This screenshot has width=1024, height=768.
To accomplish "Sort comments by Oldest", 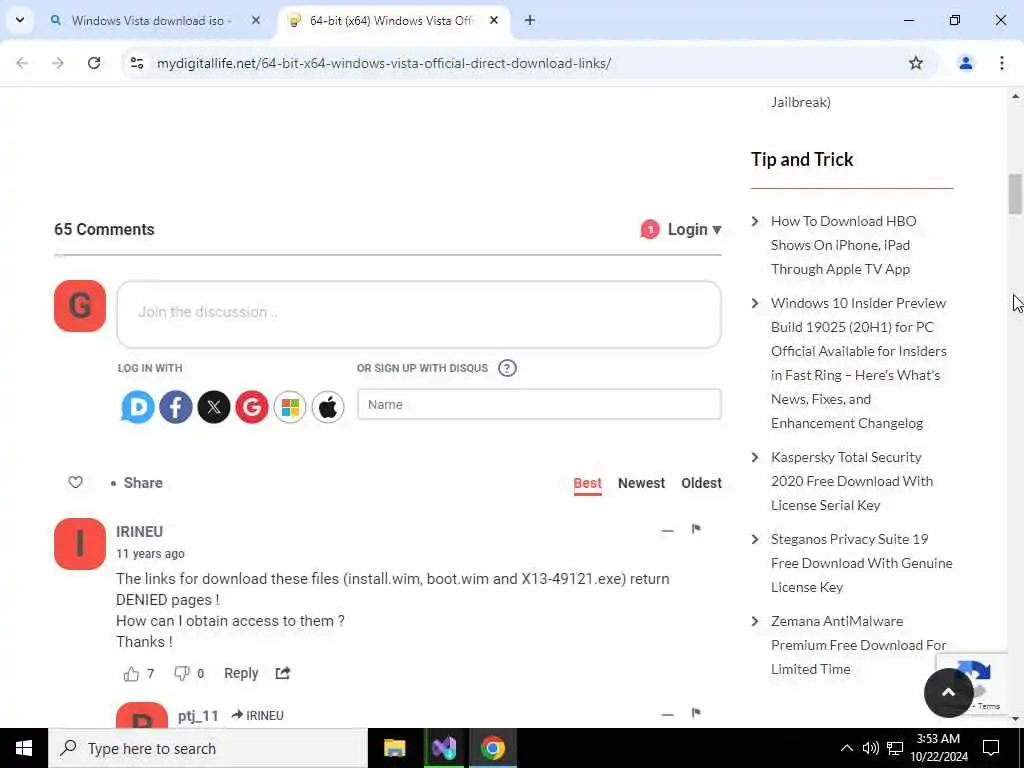I will 701,483.
